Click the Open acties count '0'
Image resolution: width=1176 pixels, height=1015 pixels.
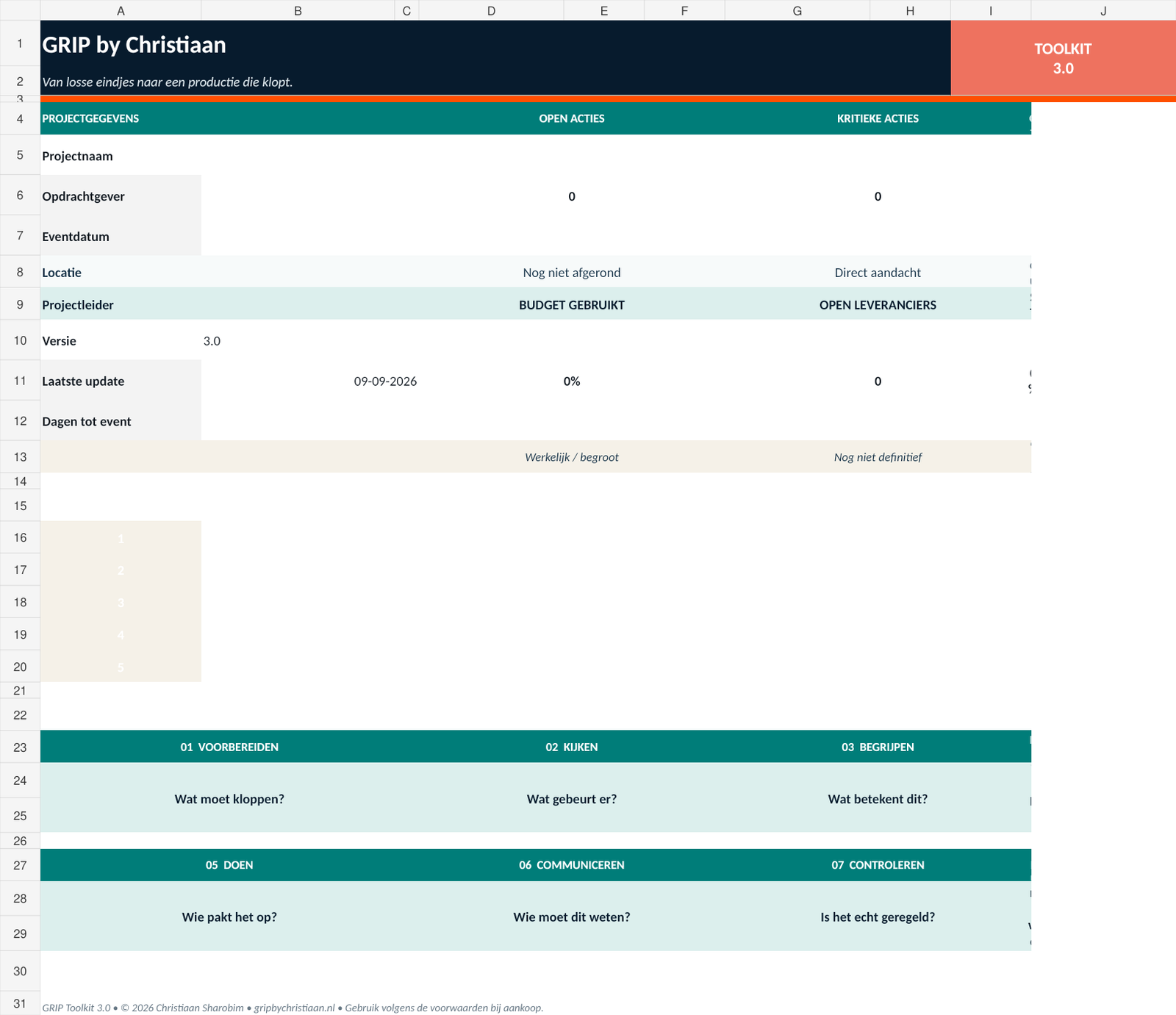coord(572,196)
